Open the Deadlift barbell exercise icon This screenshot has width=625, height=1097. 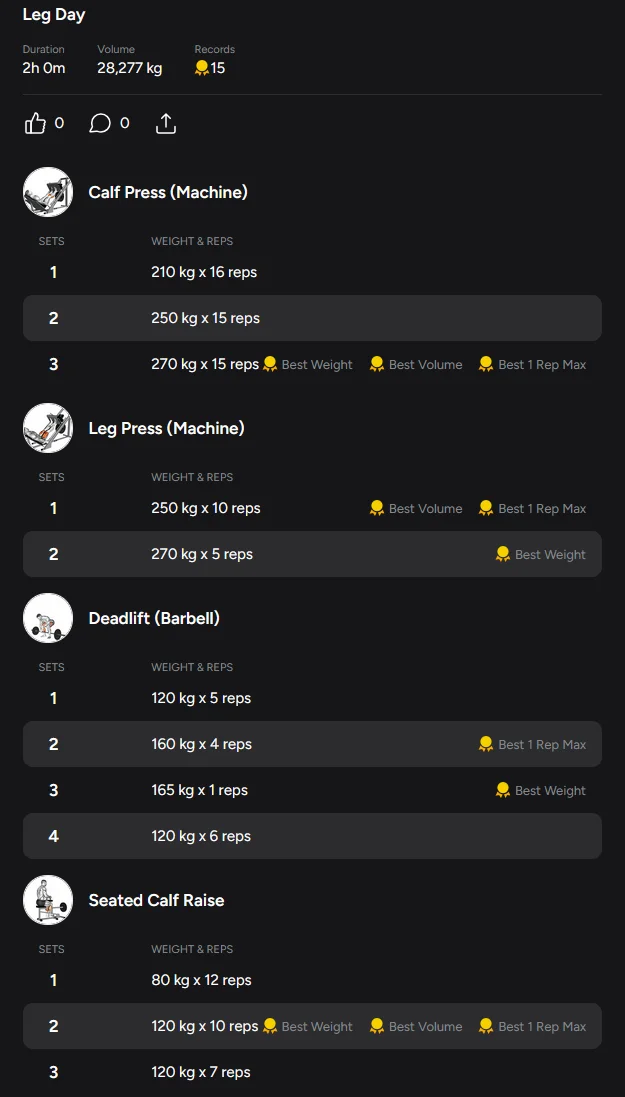pyautogui.click(x=48, y=618)
